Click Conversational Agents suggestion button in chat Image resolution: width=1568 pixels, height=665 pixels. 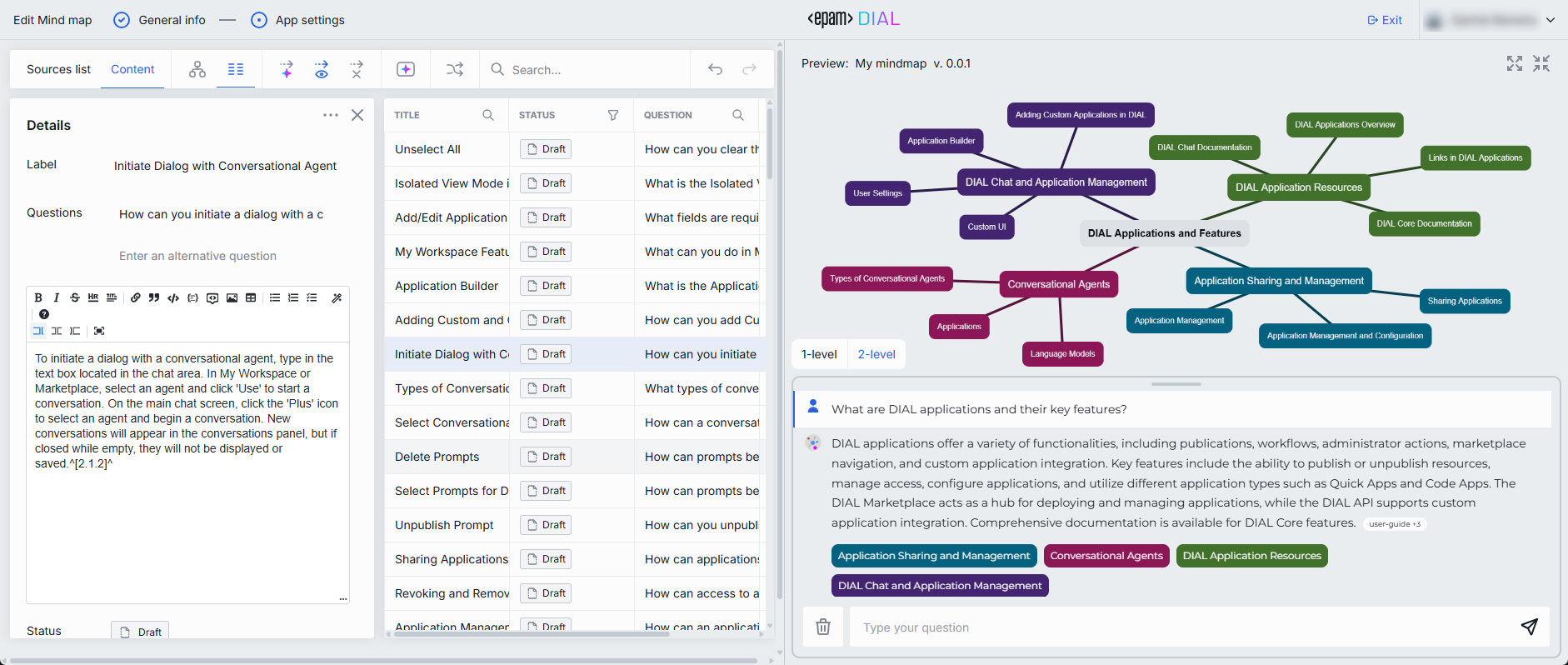[1106, 556]
